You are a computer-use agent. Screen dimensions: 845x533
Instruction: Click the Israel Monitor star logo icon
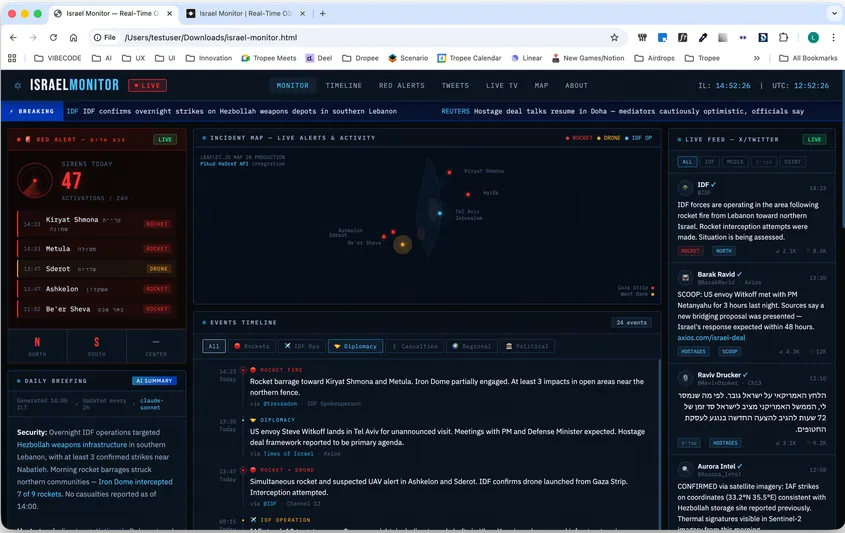coord(18,85)
